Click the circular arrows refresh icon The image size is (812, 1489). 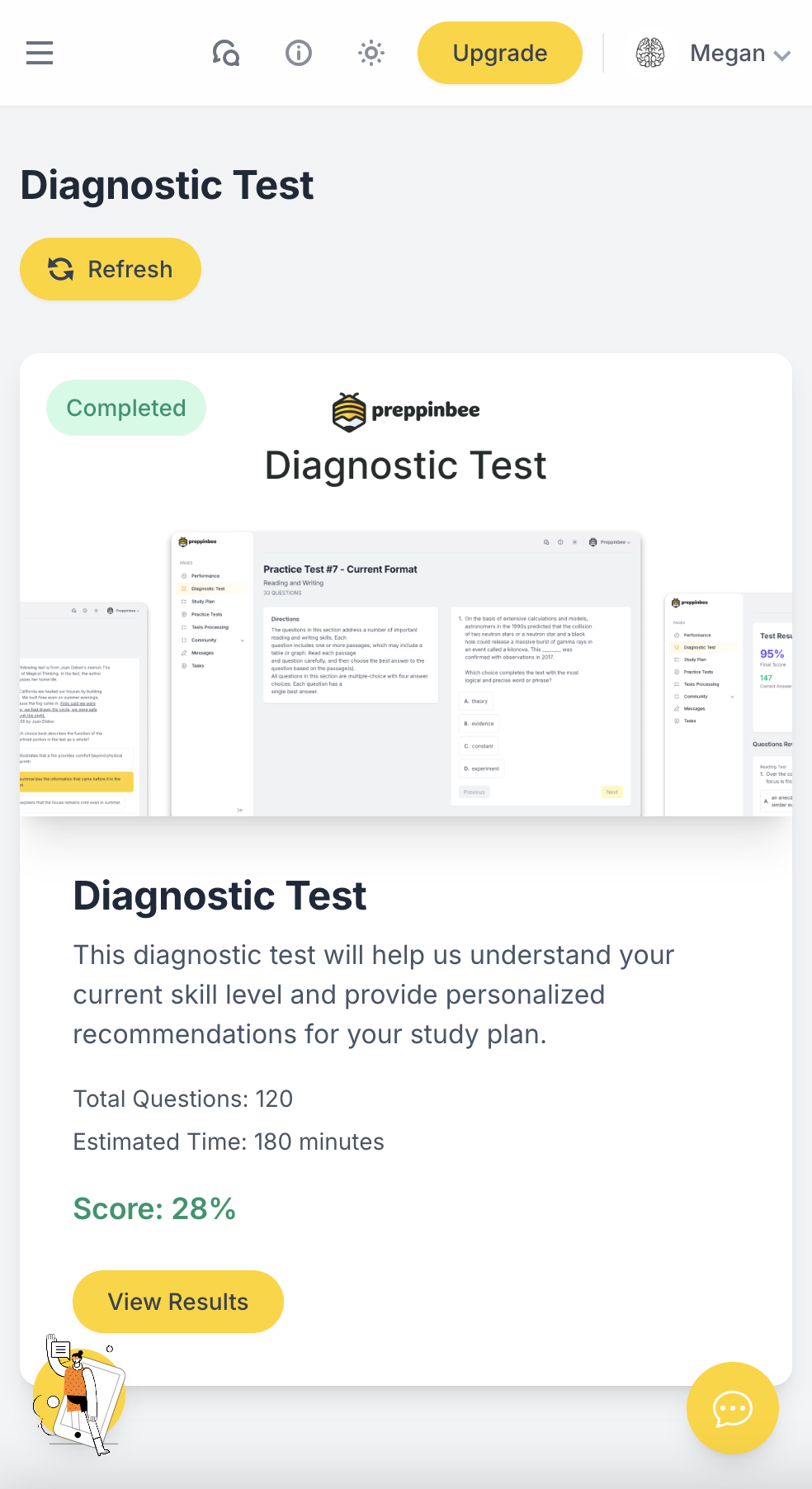61,269
